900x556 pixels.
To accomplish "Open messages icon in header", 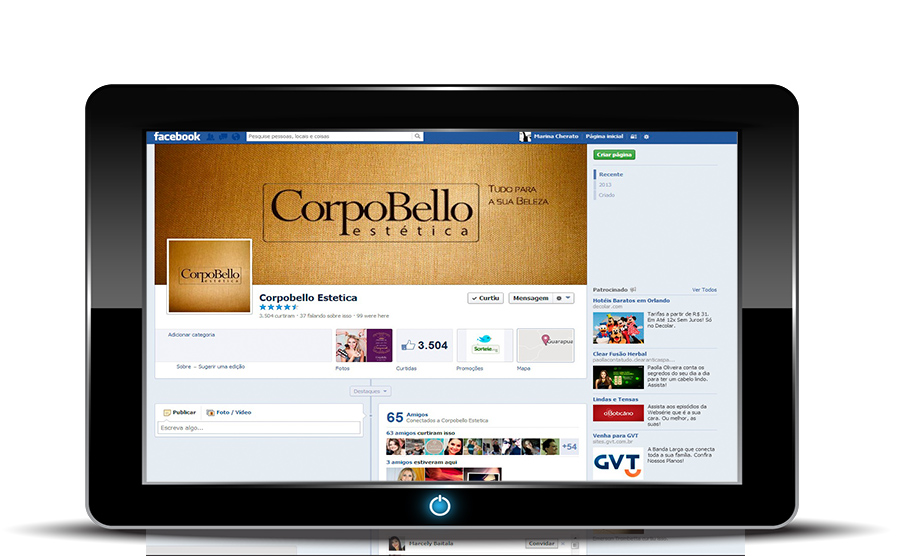I will point(223,137).
